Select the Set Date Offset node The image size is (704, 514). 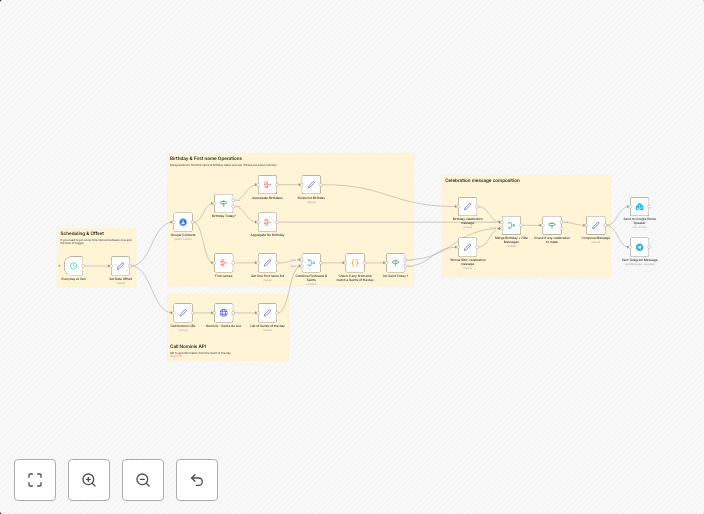tap(120, 267)
